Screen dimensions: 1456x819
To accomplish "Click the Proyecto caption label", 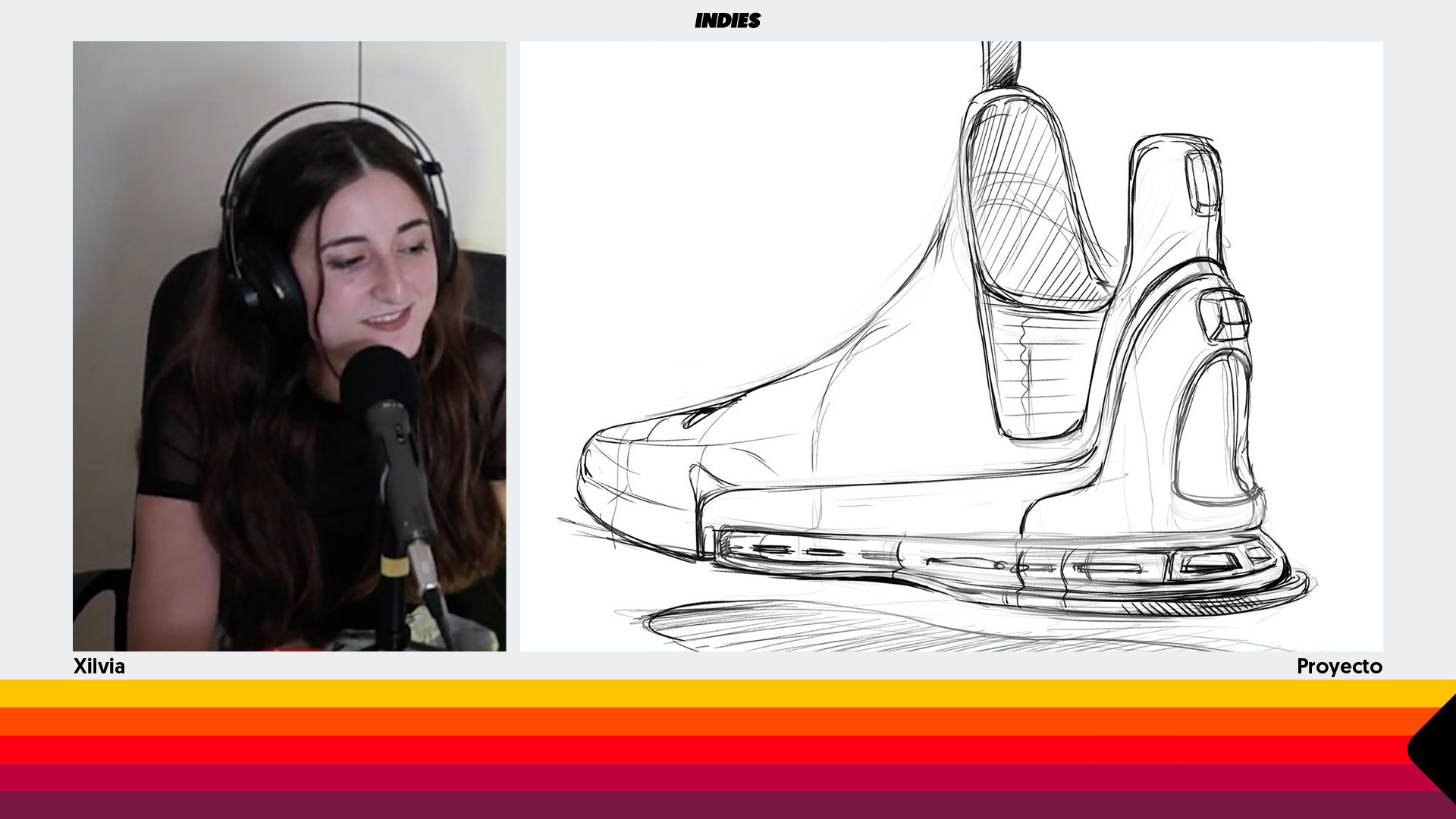I will [1339, 667].
